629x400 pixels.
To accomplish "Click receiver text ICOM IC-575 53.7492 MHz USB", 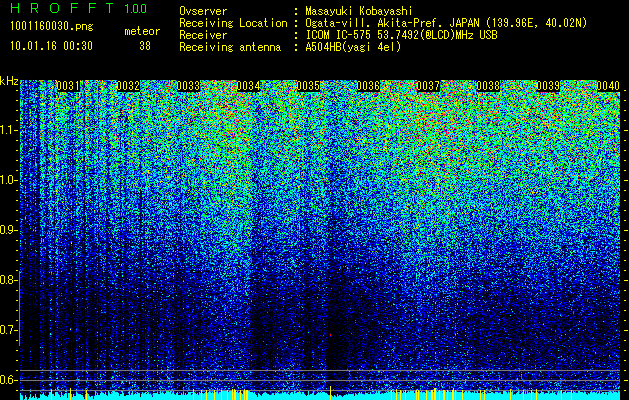I will tap(401, 35).
